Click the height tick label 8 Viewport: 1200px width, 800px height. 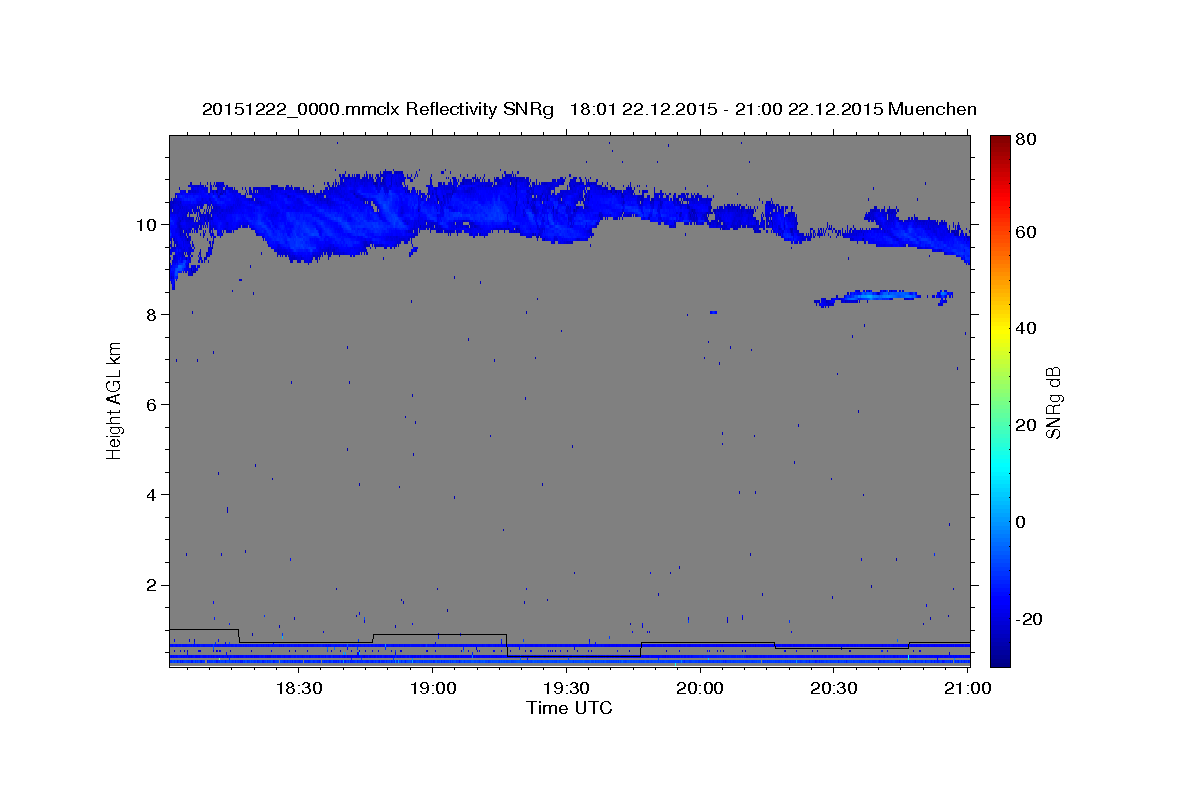[x=152, y=314]
